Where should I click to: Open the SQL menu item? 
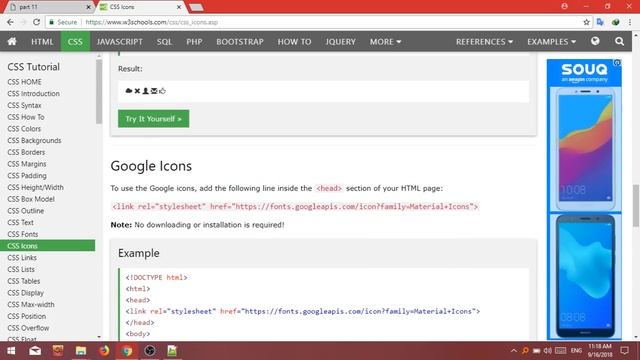(x=164, y=42)
